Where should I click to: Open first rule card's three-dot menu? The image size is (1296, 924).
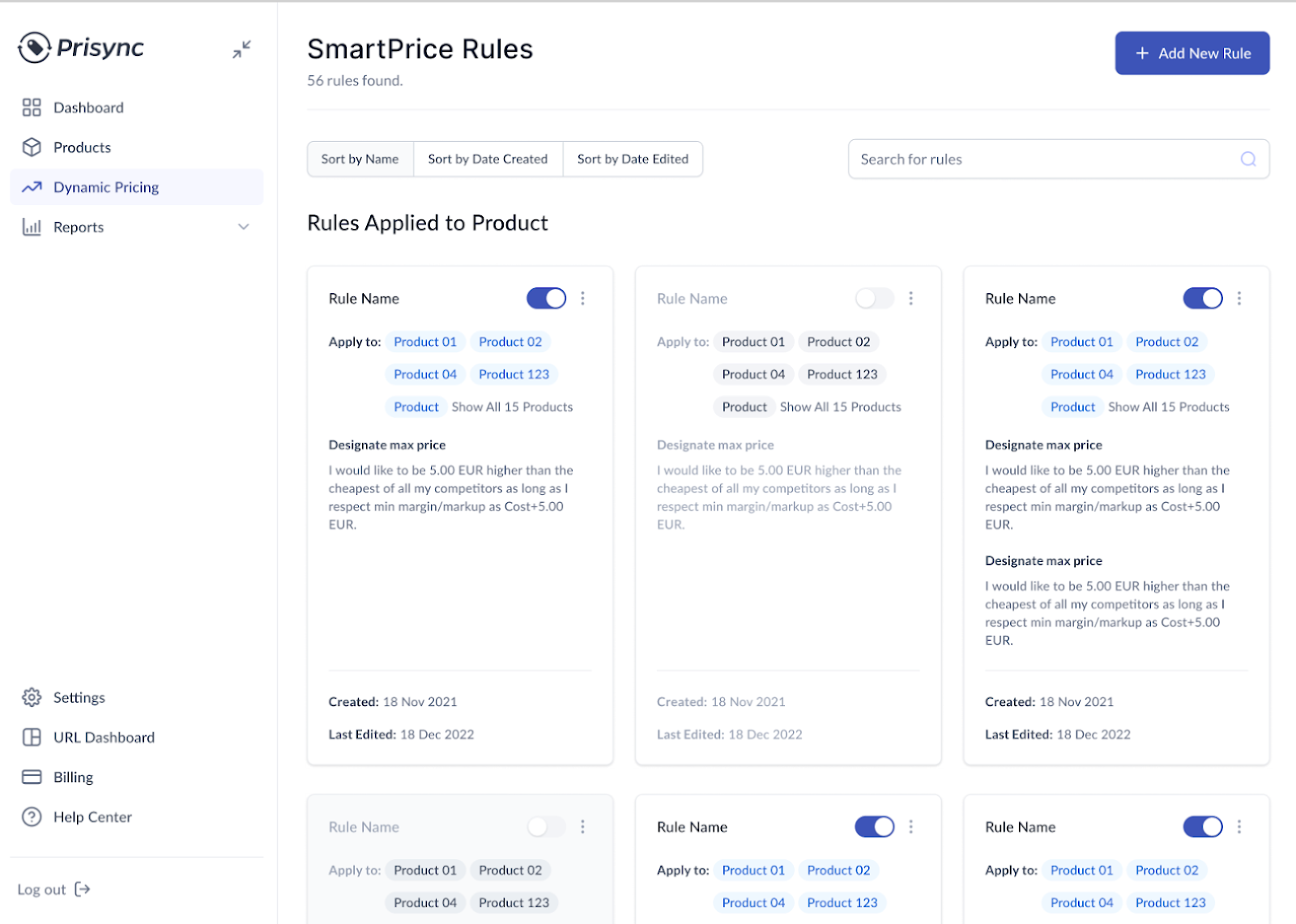582,299
